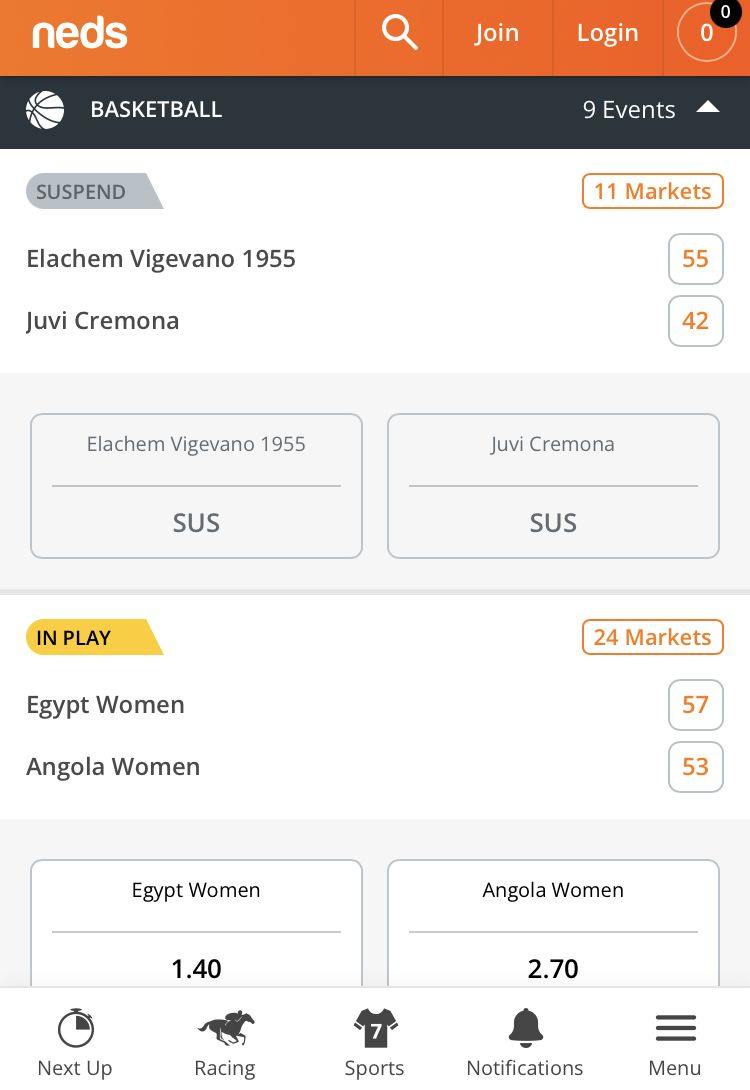Open the hamburger Menu

[675, 1030]
